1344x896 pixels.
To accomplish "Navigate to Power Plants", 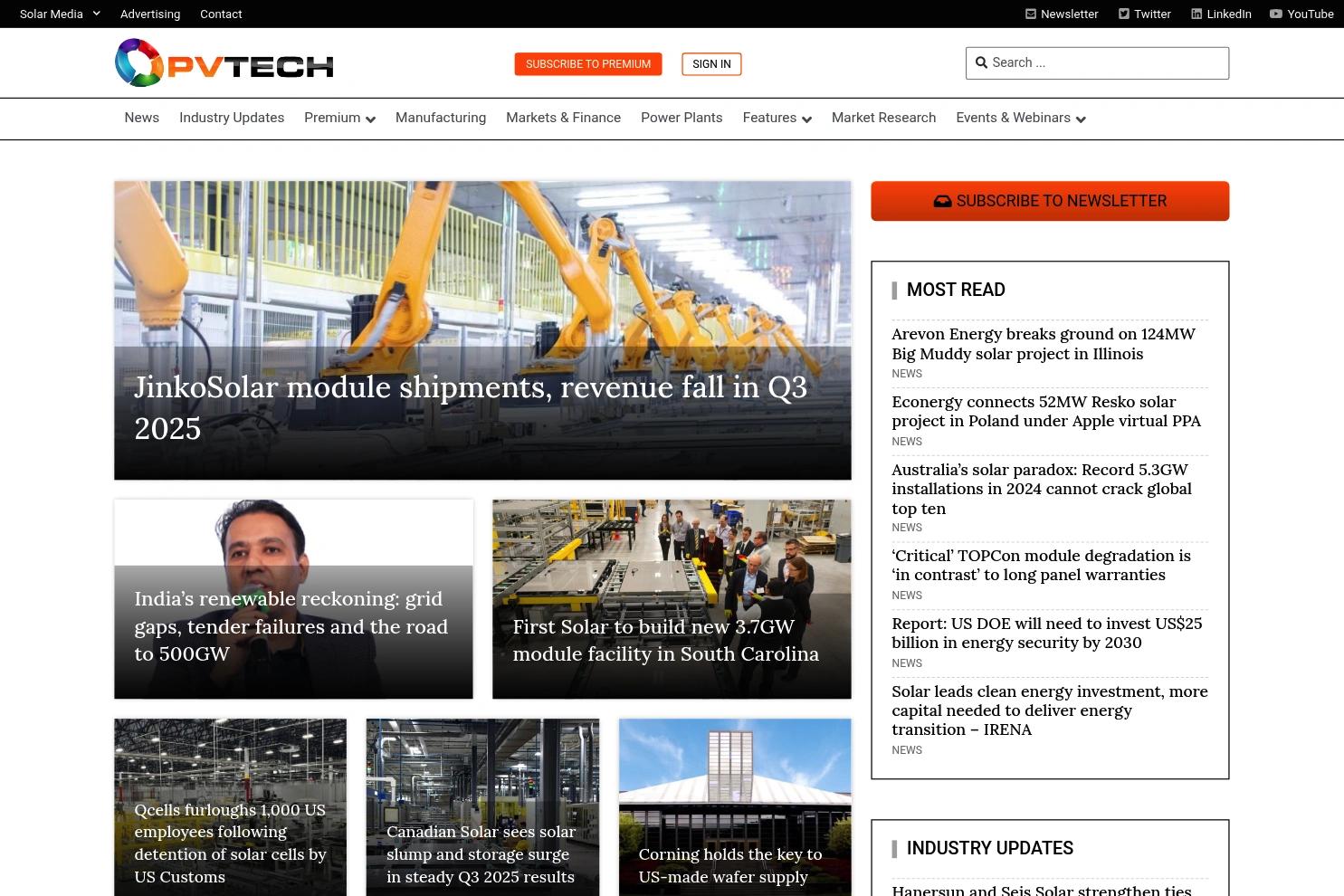I will pos(682,118).
